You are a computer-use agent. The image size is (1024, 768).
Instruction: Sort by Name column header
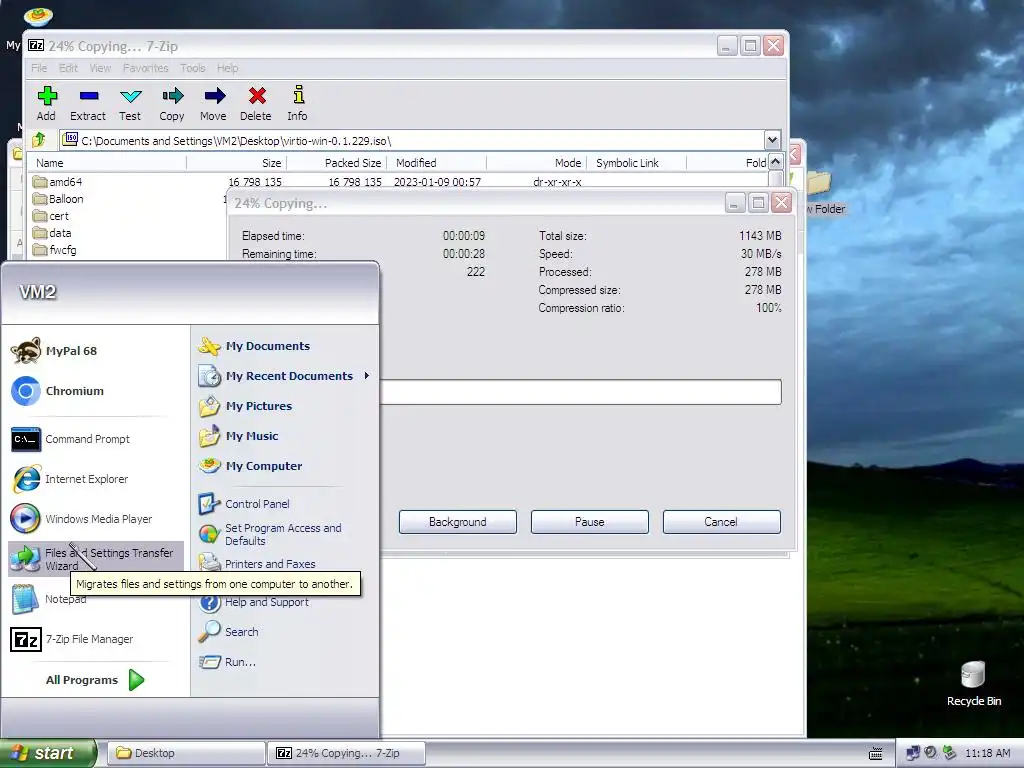tap(108, 163)
